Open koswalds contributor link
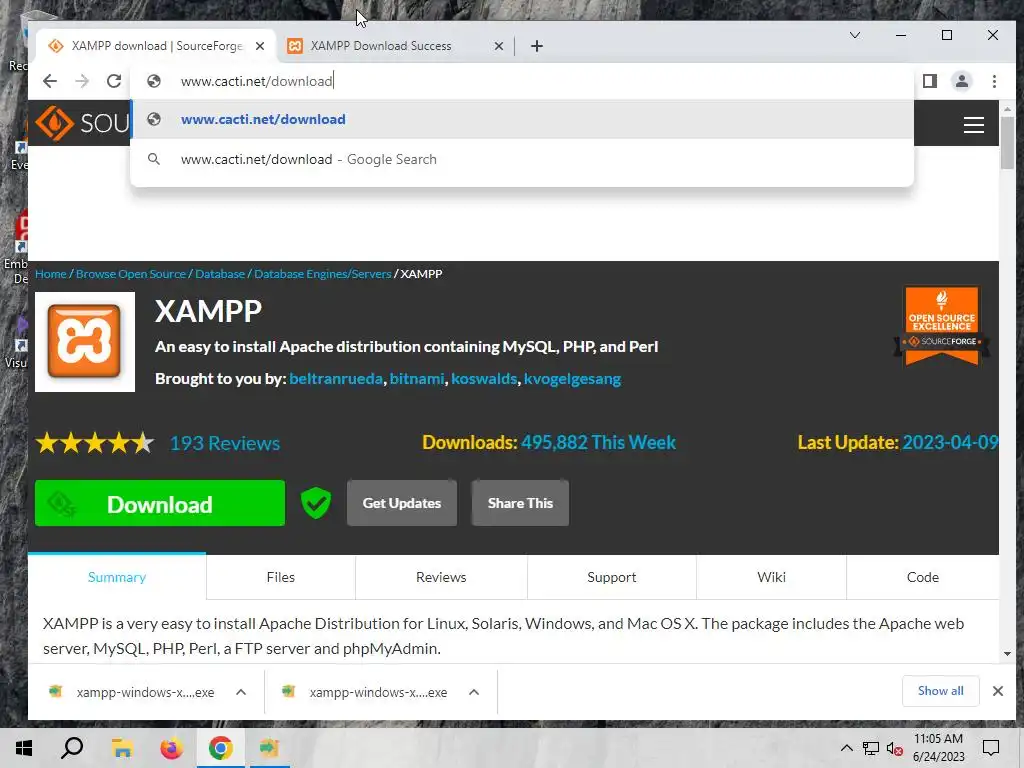The height and width of the screenshot is (768, 1024). tap(484, 379)
